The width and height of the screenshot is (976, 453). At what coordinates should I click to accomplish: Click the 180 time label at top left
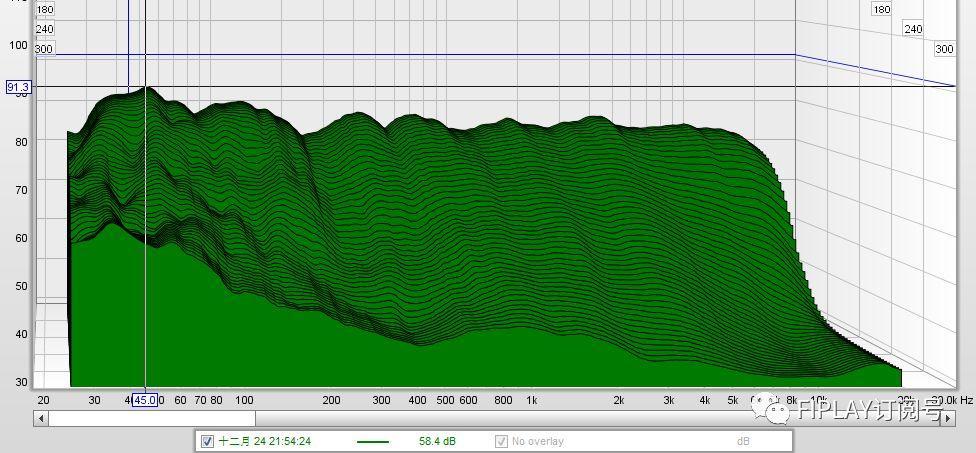click(x=44, y=9)
